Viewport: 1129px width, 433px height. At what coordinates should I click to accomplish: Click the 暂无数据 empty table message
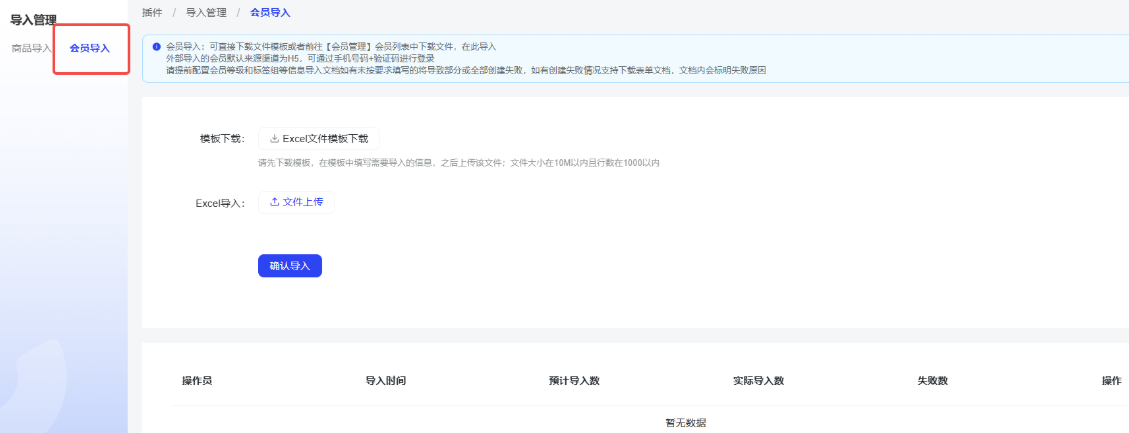pos(685,423)
